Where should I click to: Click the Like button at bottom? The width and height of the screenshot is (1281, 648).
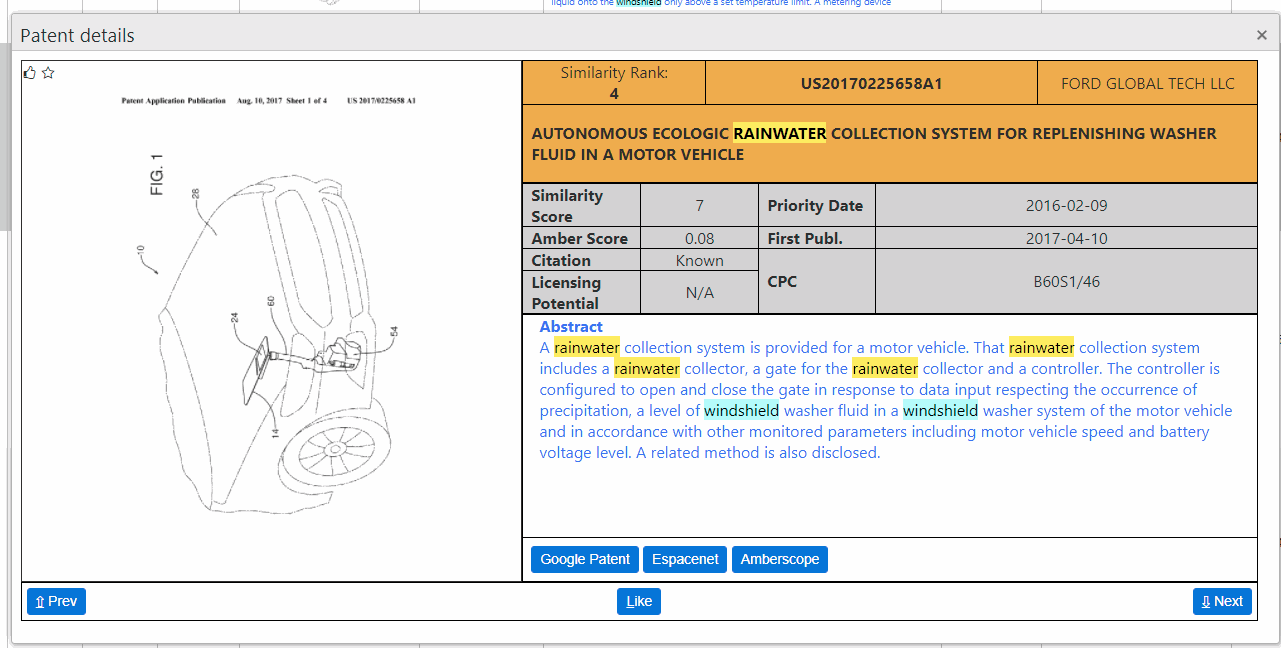point(639,601)
